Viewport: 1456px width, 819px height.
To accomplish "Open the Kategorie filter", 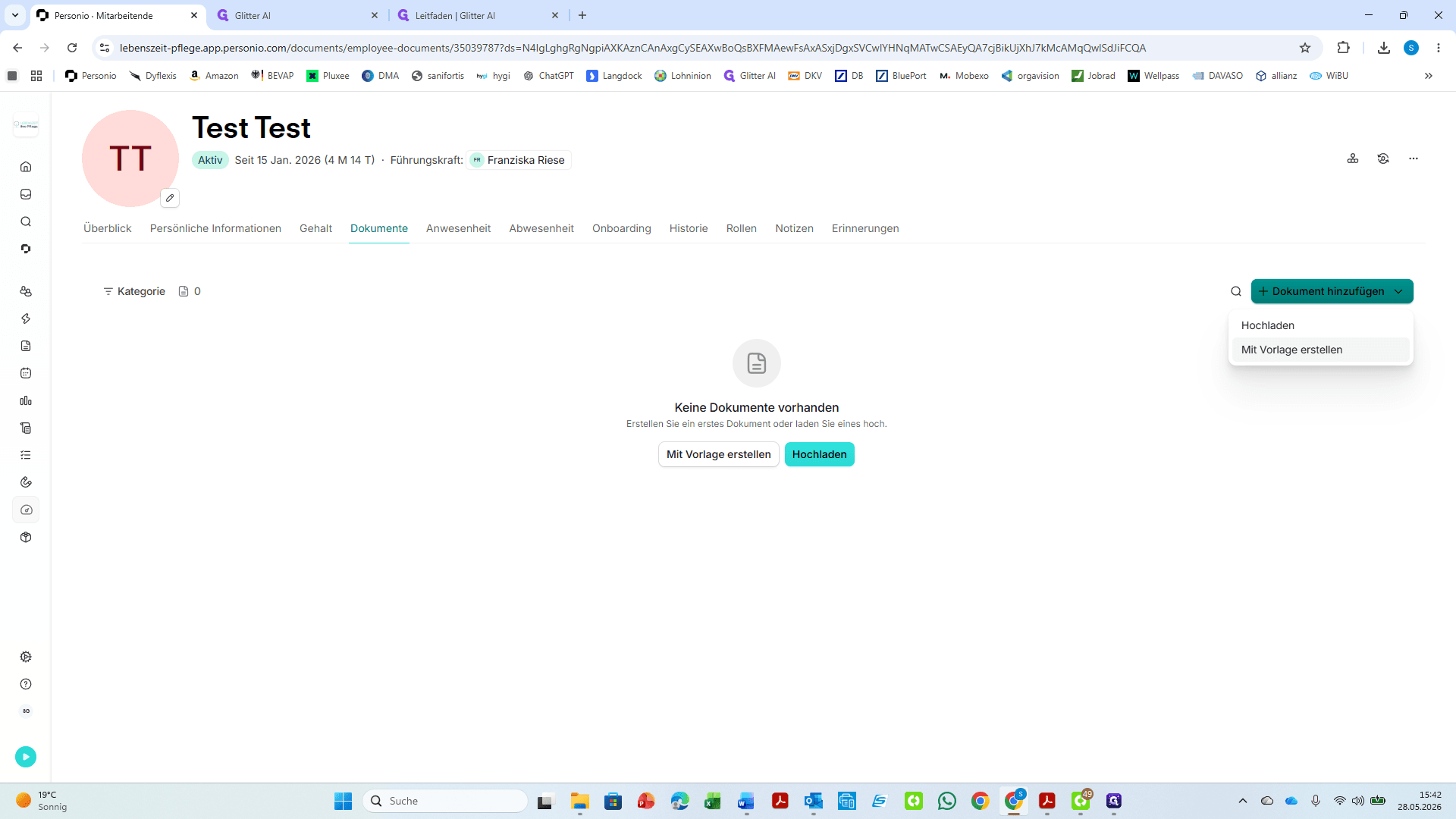I will (x=134, y=291).
